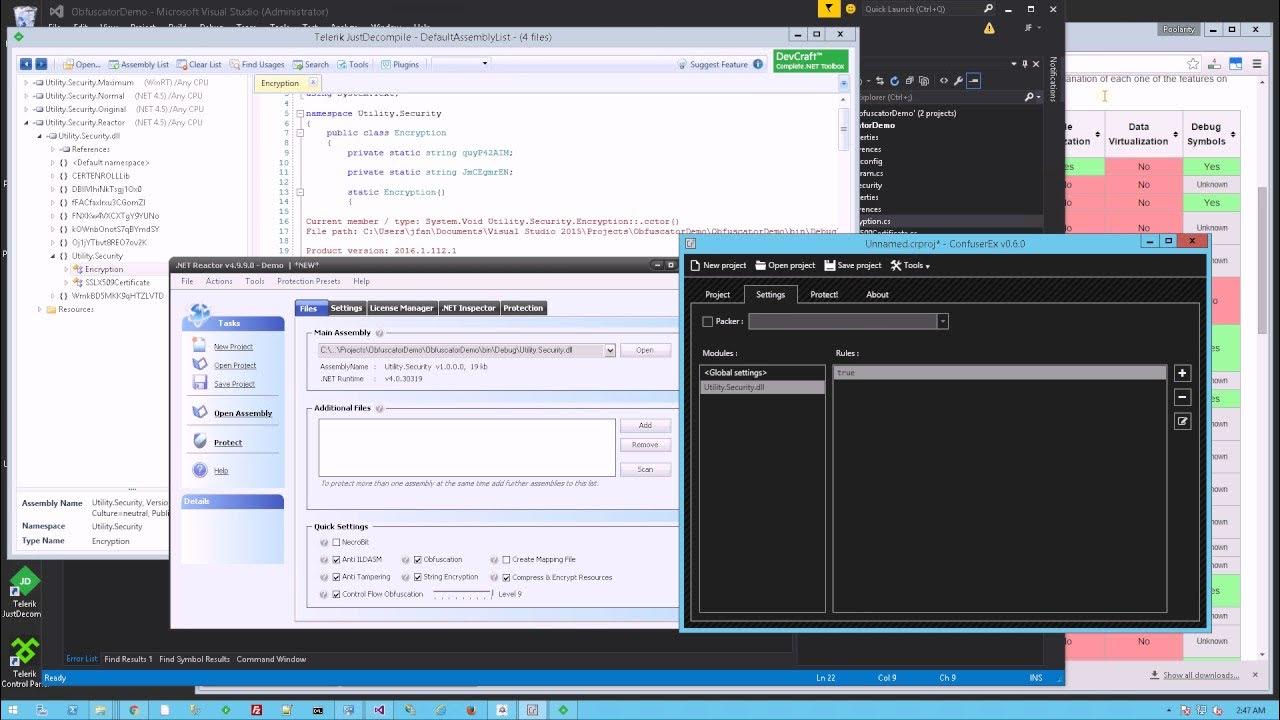Open Search in the JustDecompile toolbar

point(310,64)
